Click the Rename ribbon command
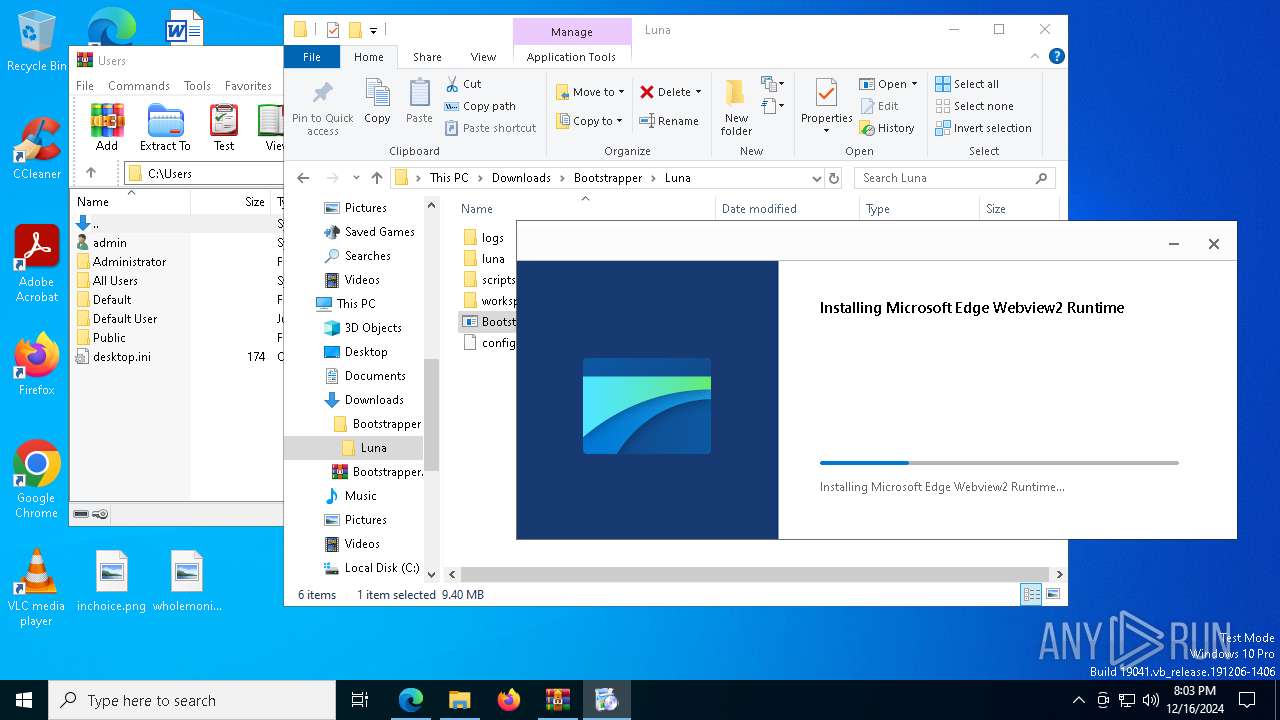 pos(669,121)
